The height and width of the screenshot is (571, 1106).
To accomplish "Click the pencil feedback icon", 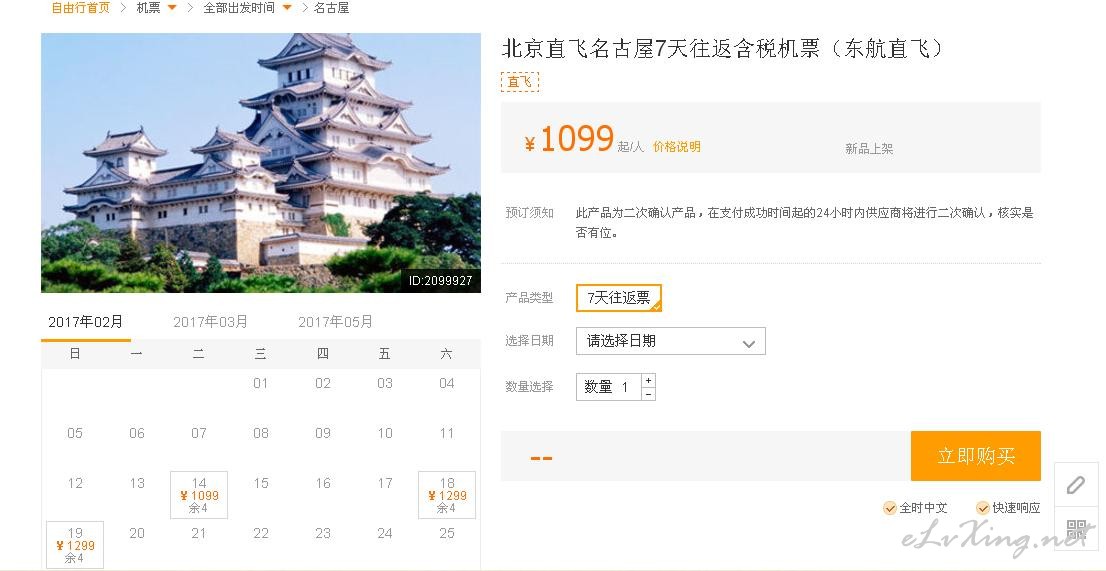I will coord(1075,485).
